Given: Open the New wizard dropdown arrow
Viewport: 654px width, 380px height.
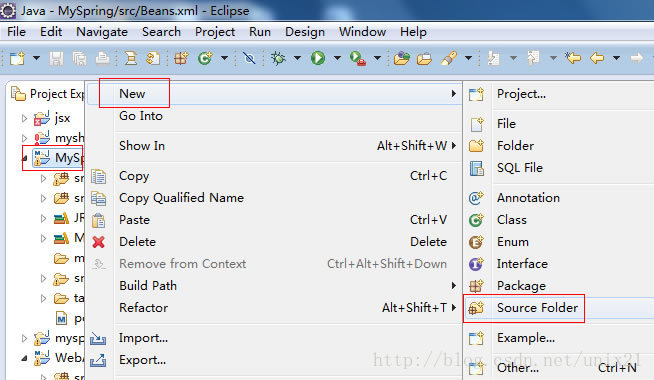Looking at the screenshot, I should 37,58.
